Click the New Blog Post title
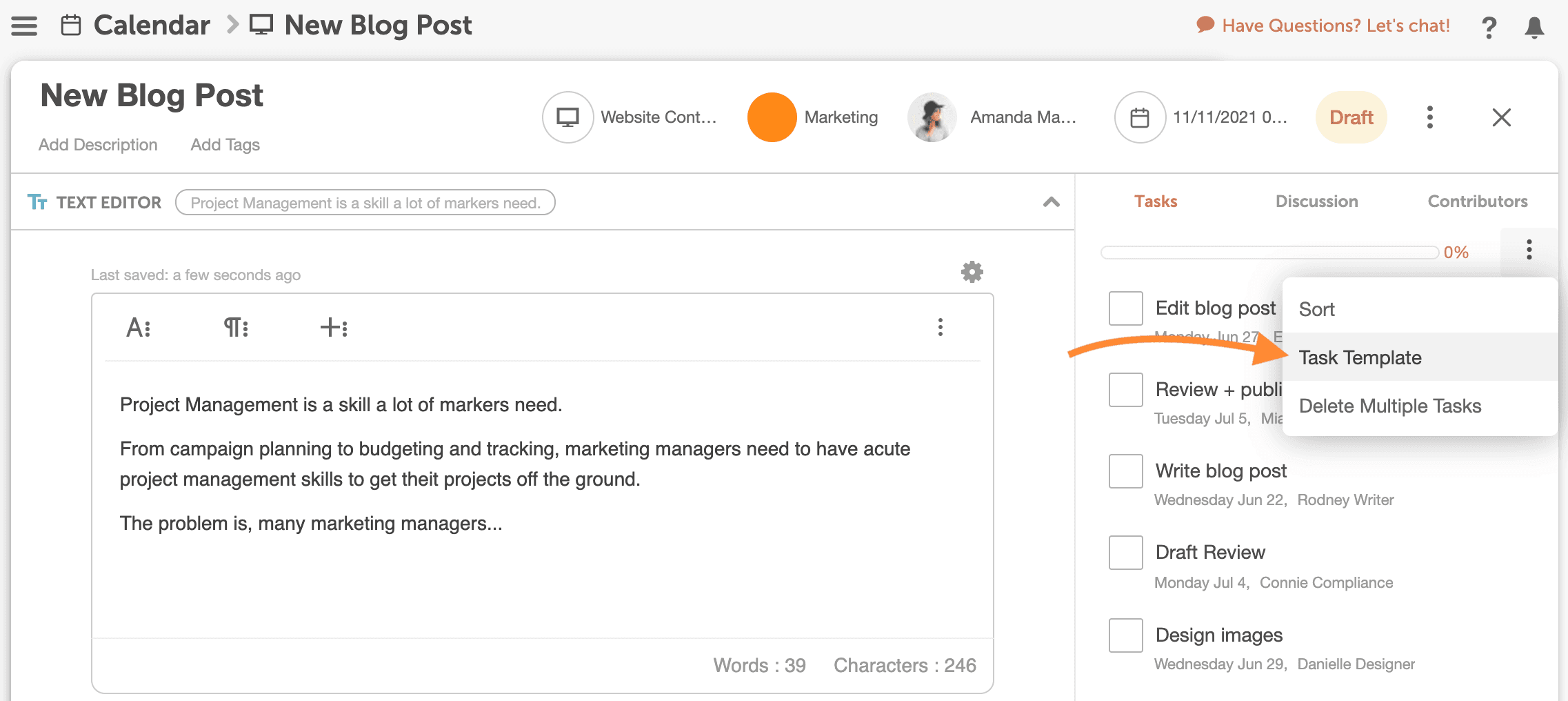This screenshot has height=701, width=1568. pyautogui.click(x=152, y=95)
